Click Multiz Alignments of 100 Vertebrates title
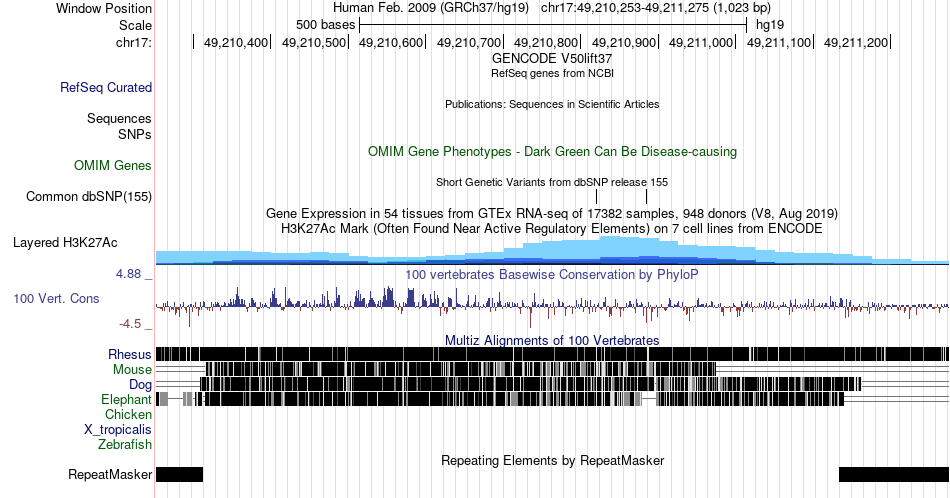The image size is (950, 498). tap(552, 340)
